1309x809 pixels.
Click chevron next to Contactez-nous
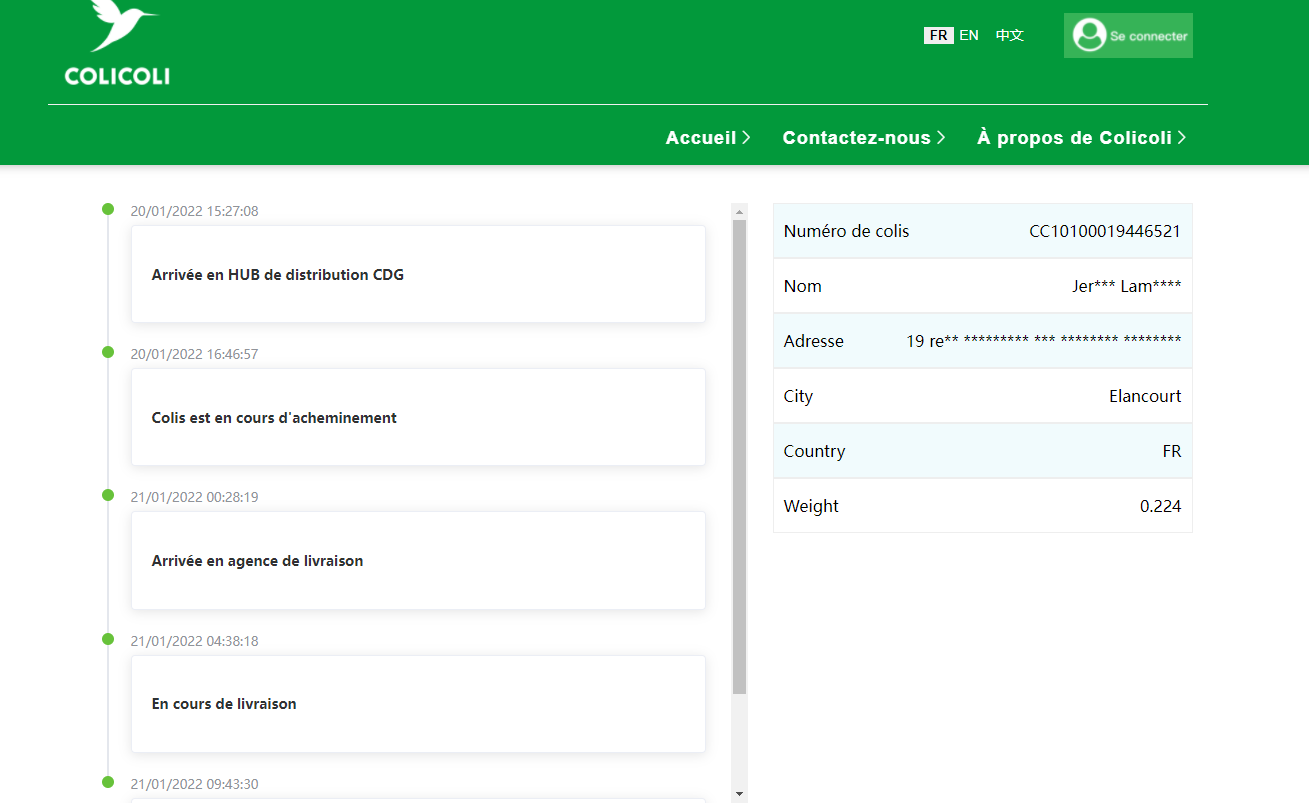click(940, 138)
